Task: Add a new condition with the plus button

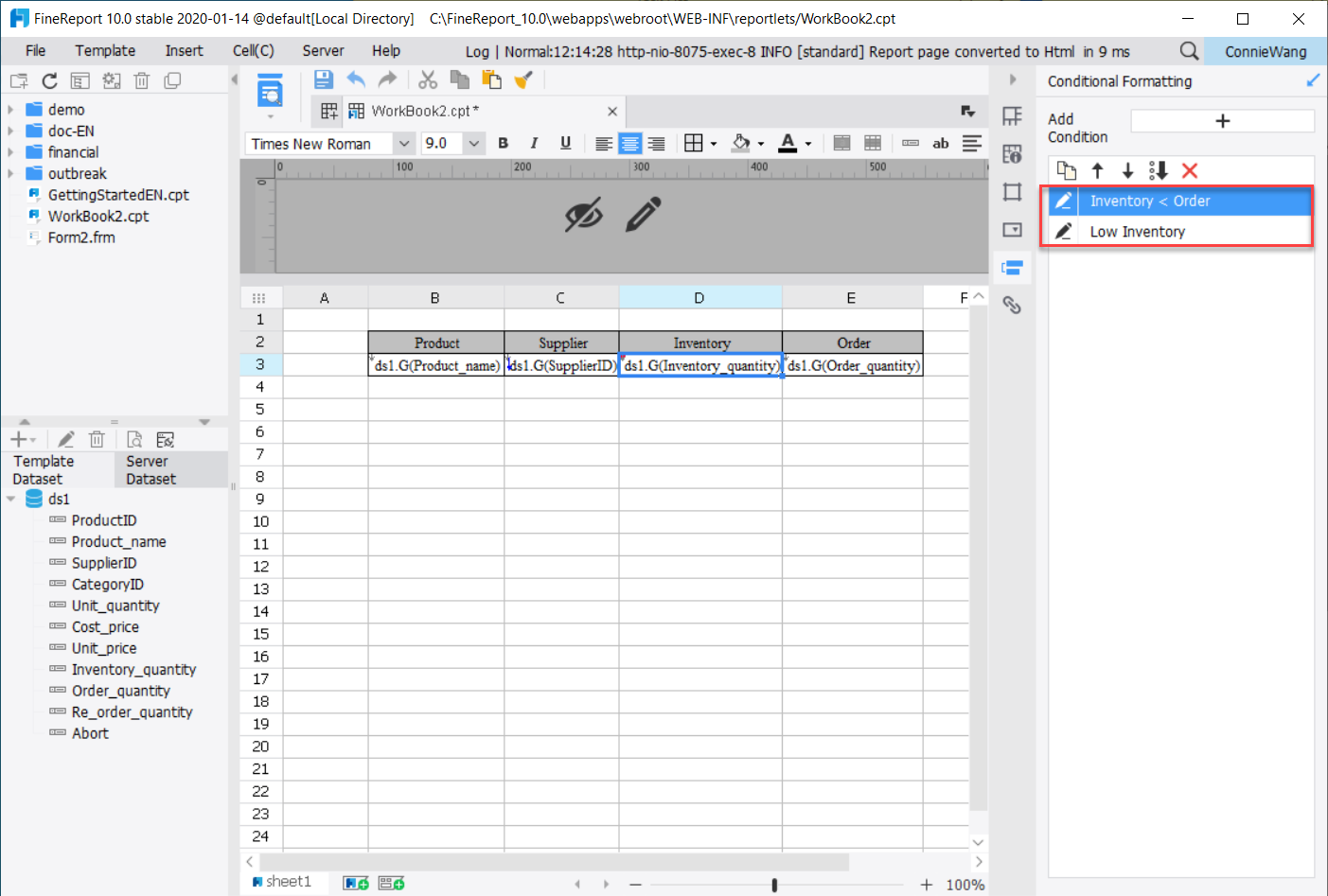Action: (1222, 120)
